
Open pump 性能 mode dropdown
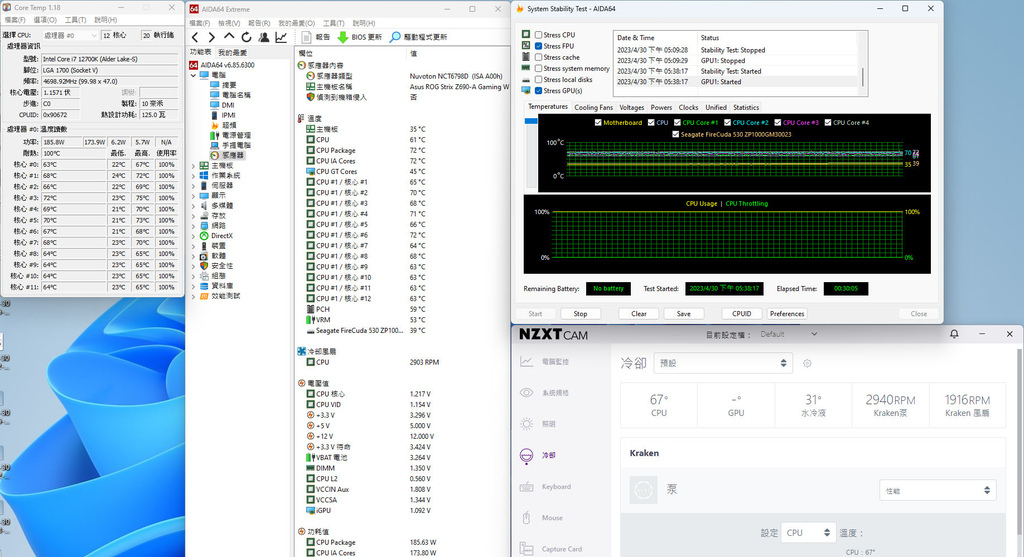click(938, 490)
